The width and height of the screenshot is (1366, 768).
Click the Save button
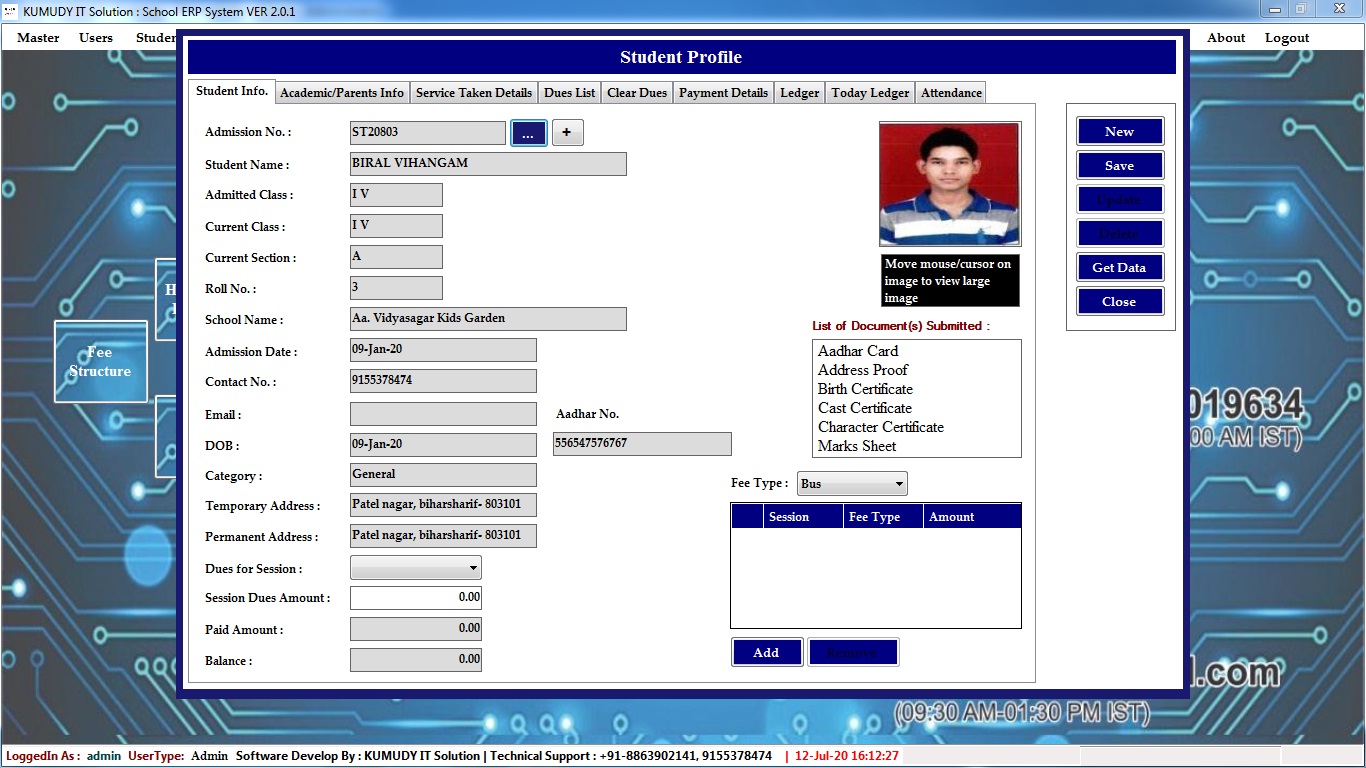1119,166
